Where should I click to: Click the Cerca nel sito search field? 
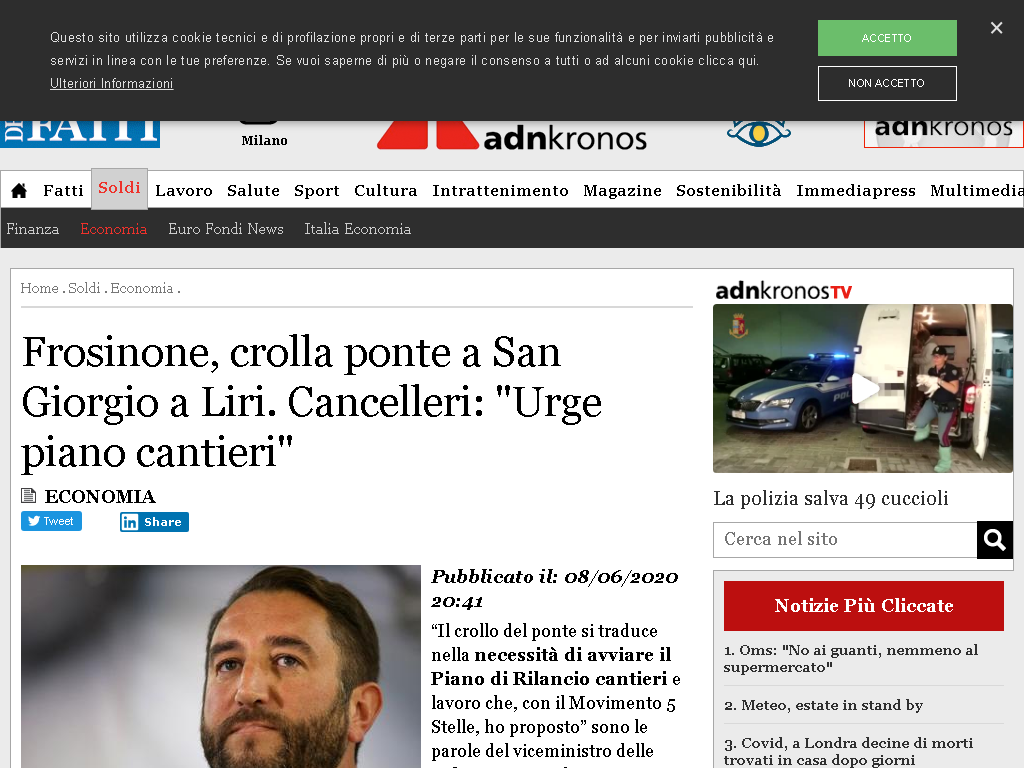845,540
